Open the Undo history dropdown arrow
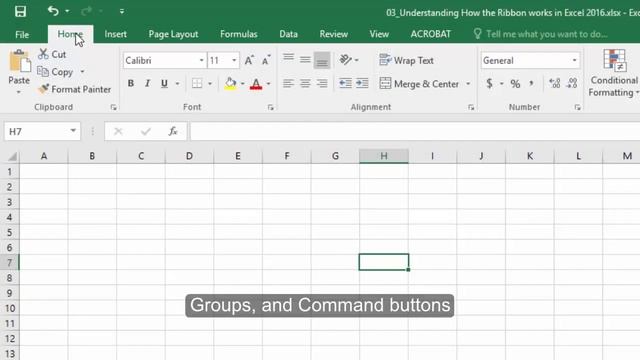The width and height of the screenshot is (640, 360). click(67, 11)
